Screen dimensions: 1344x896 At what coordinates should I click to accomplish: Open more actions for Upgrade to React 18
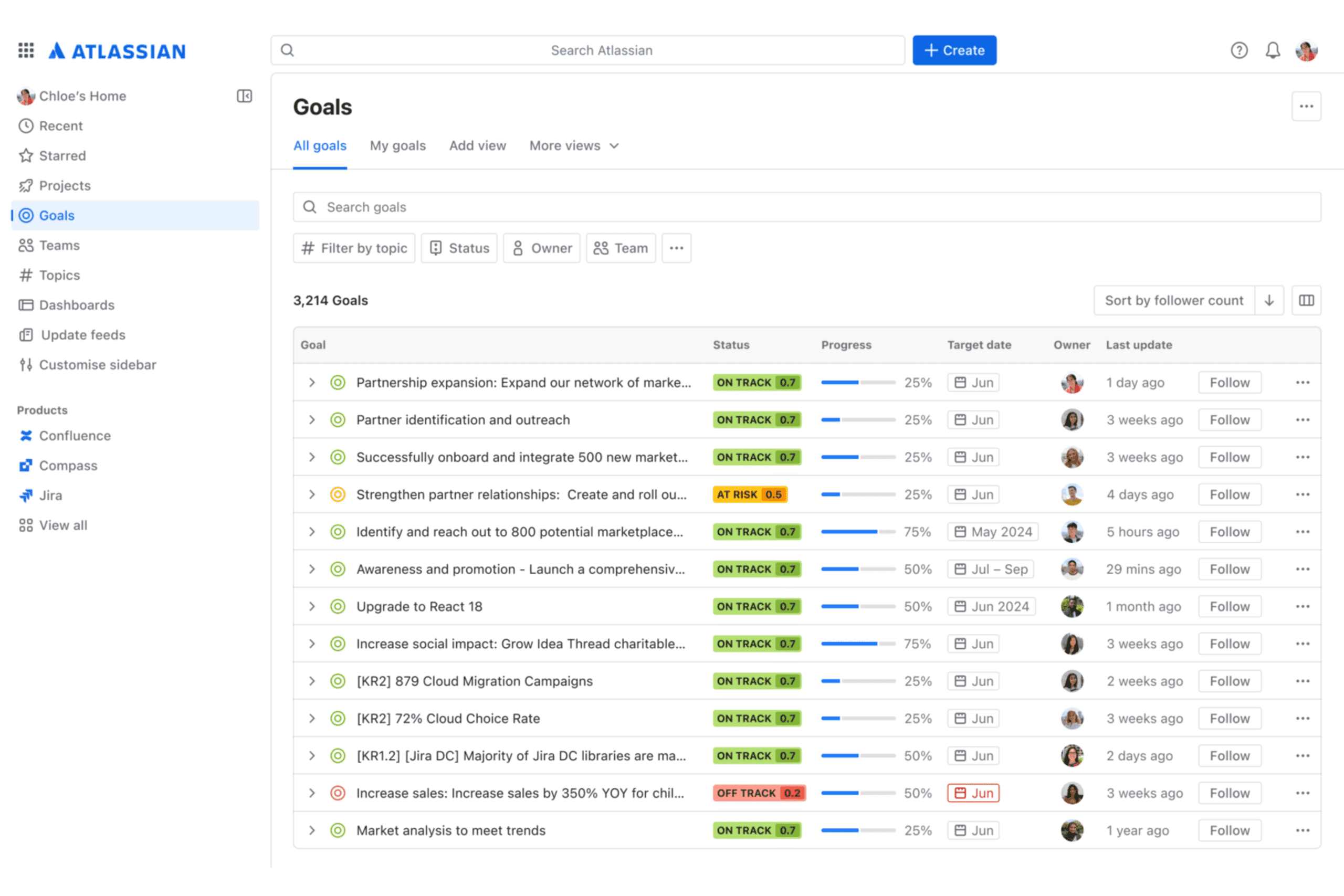(x=1303, y=606)
